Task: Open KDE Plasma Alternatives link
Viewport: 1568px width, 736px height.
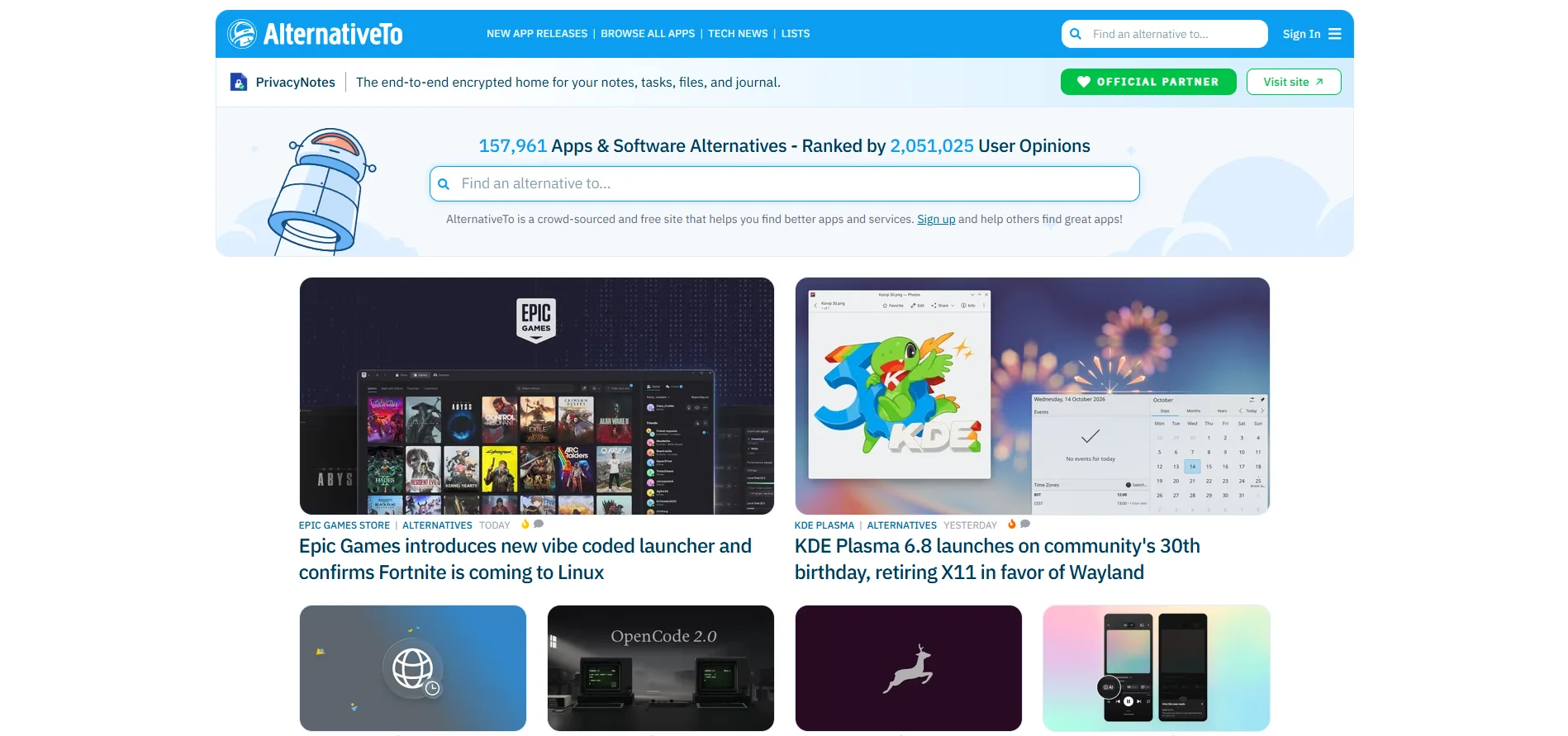Action: pos(902,525)
